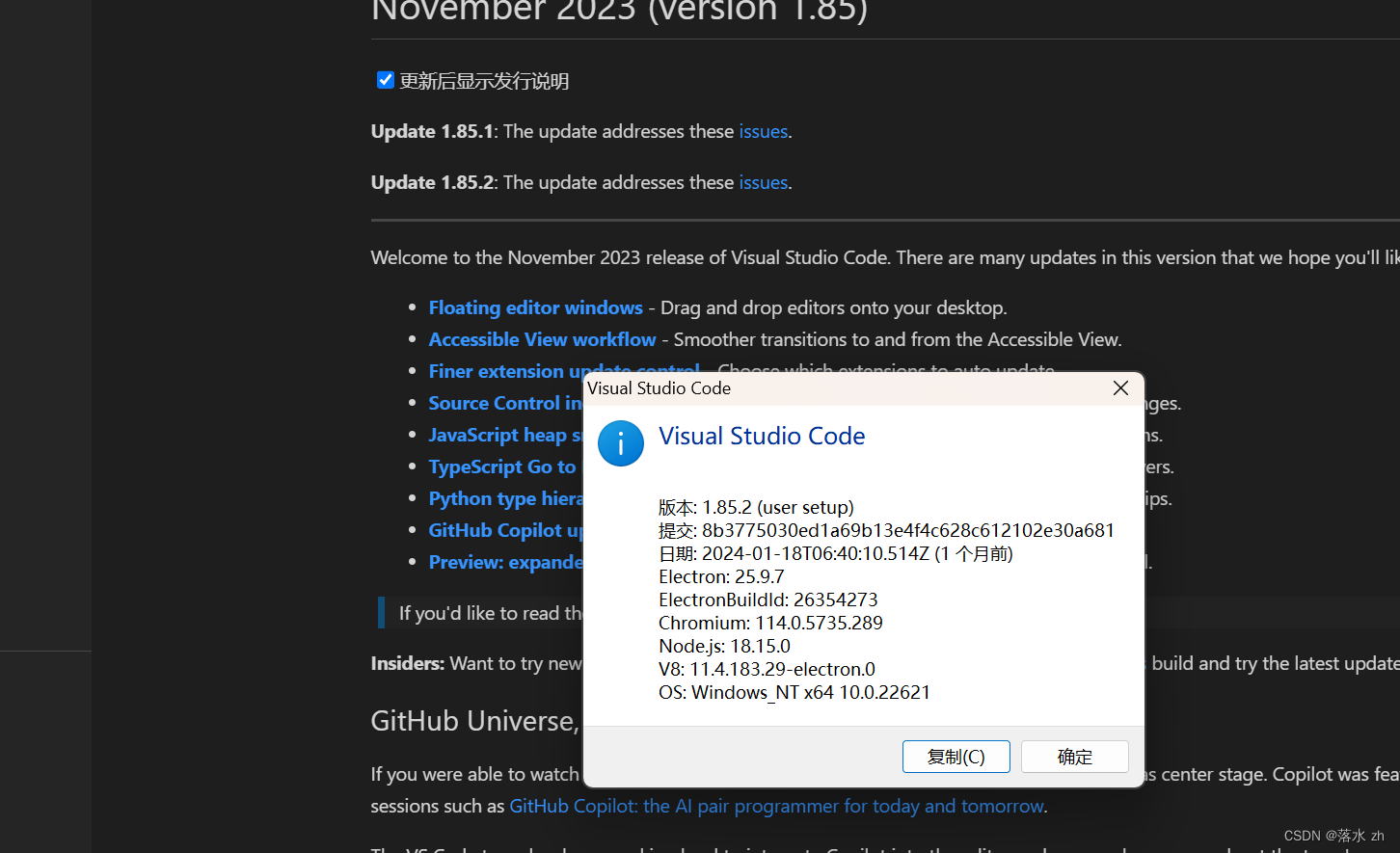This screenshot has width=1400, height=853.
Task: Click the GitHub Universe section heading
Action: click(475, 721)
